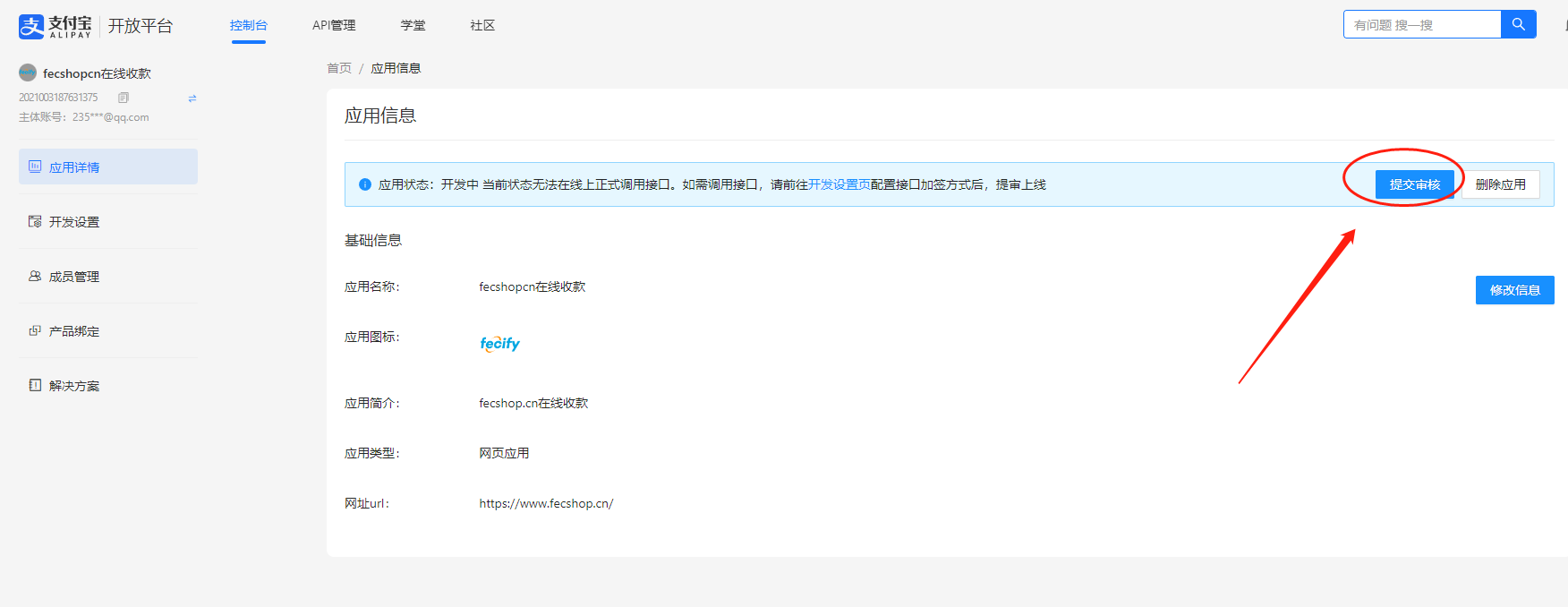Click the 产品绑定 sidebar icon
The height and width of the screenshot is (607, 1568).
tap(35, 330)
